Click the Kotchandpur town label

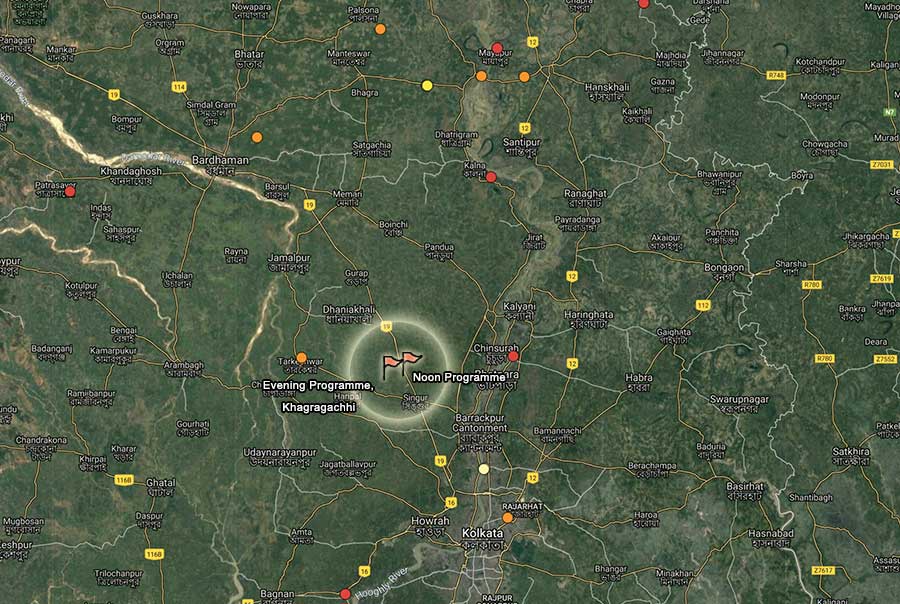[820, 61]
